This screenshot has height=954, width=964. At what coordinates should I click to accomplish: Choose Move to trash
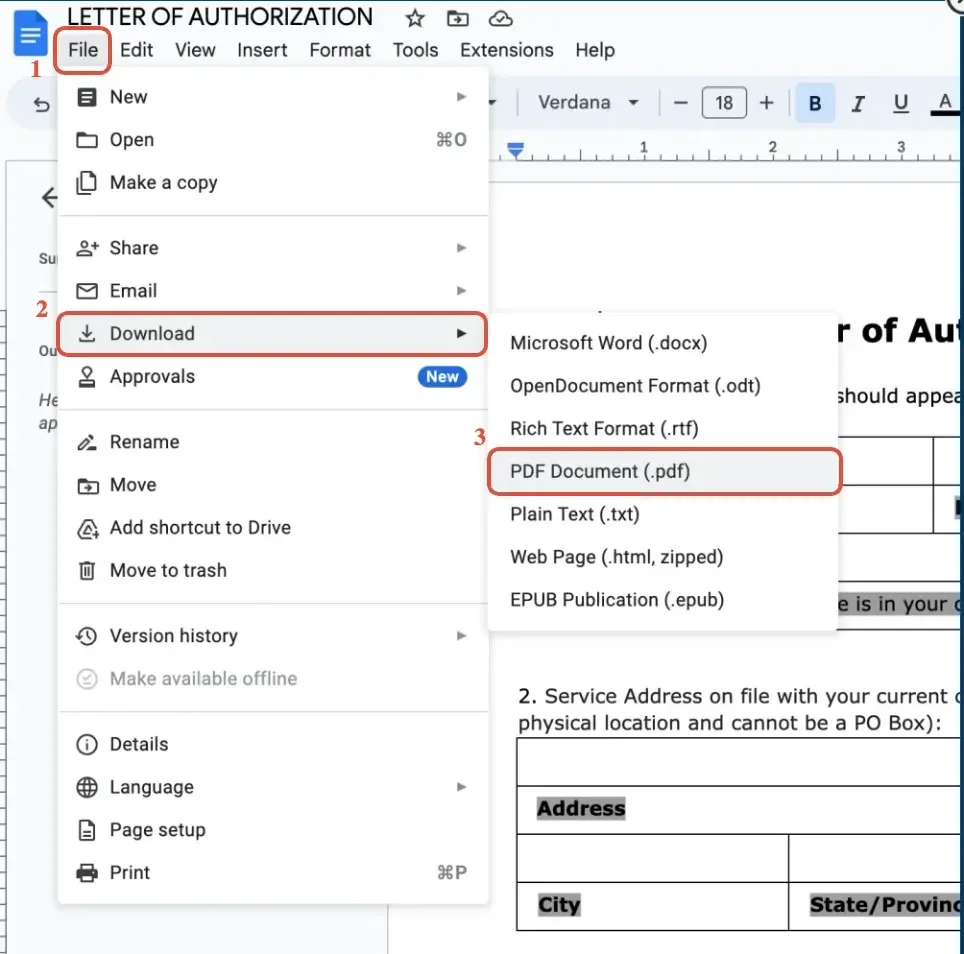pyautogui.click(x=273, y=570)
